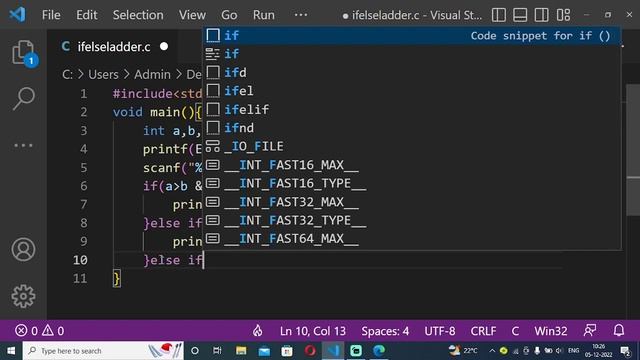Open Microsoft Store on the taskbar
640x360 pixels.
(287, 351)
